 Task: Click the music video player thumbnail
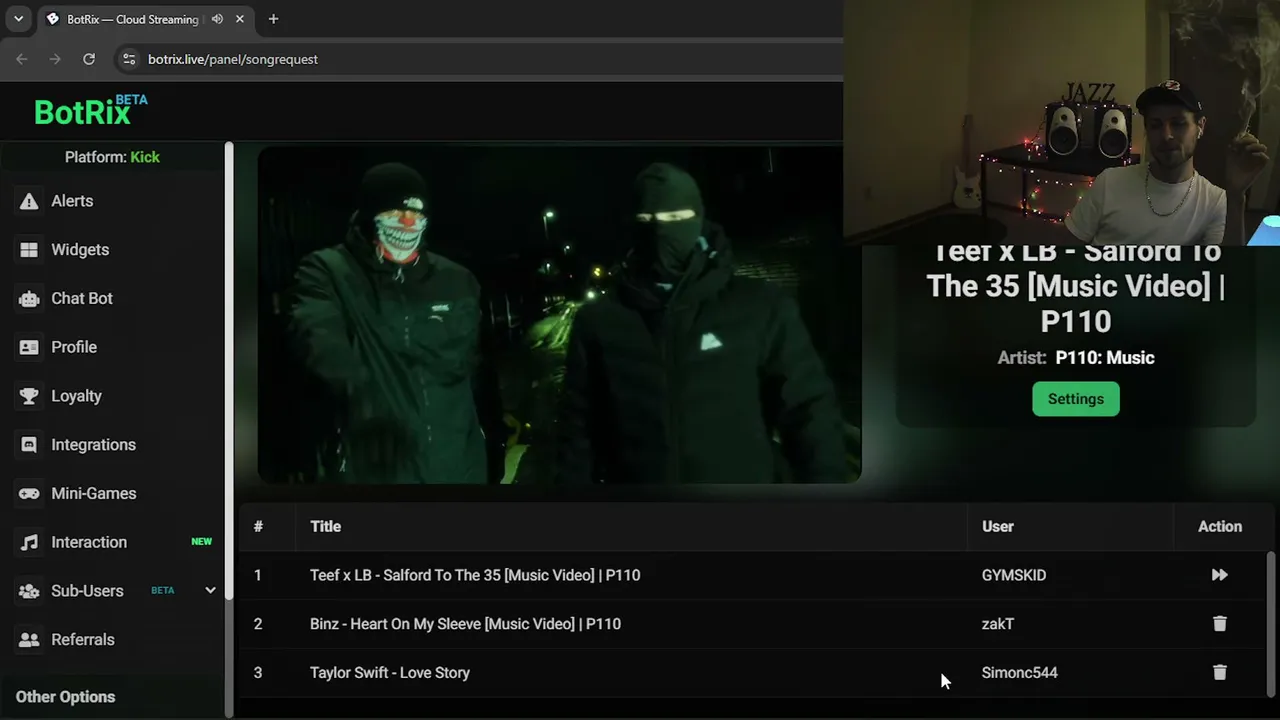coord(560,315)
